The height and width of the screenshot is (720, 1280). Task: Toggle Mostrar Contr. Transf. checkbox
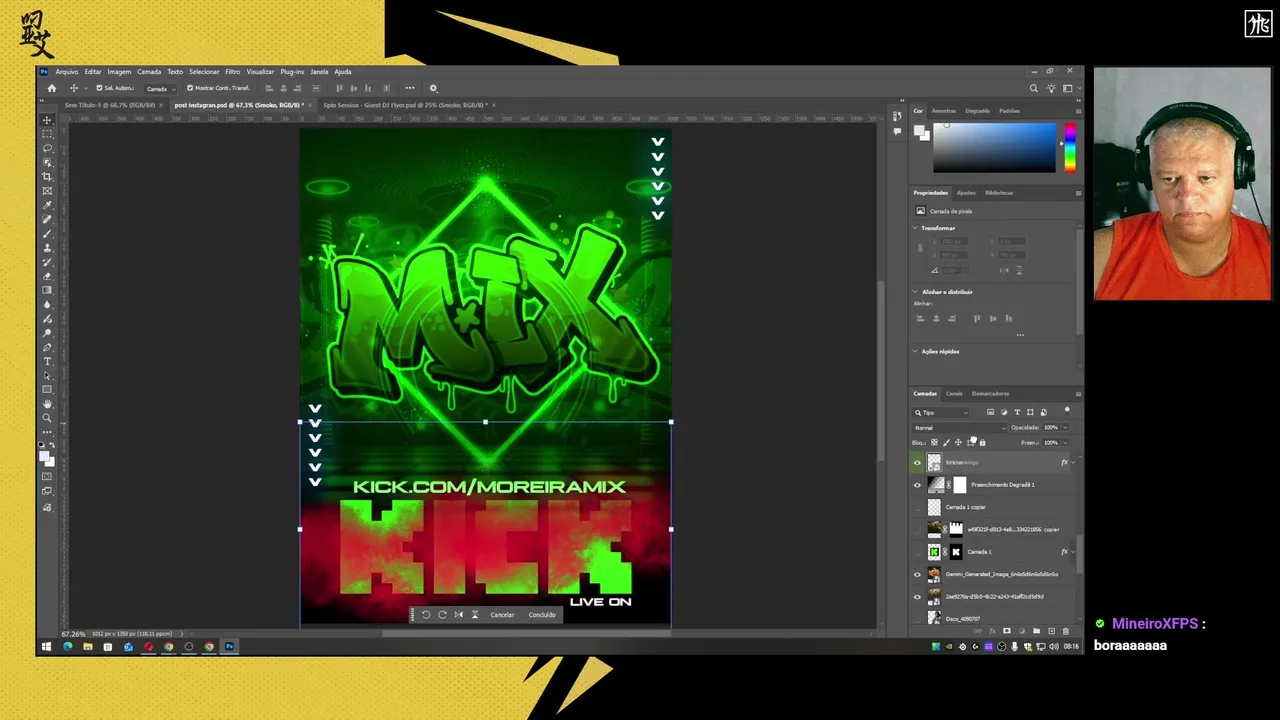click(x=190, y=88)
